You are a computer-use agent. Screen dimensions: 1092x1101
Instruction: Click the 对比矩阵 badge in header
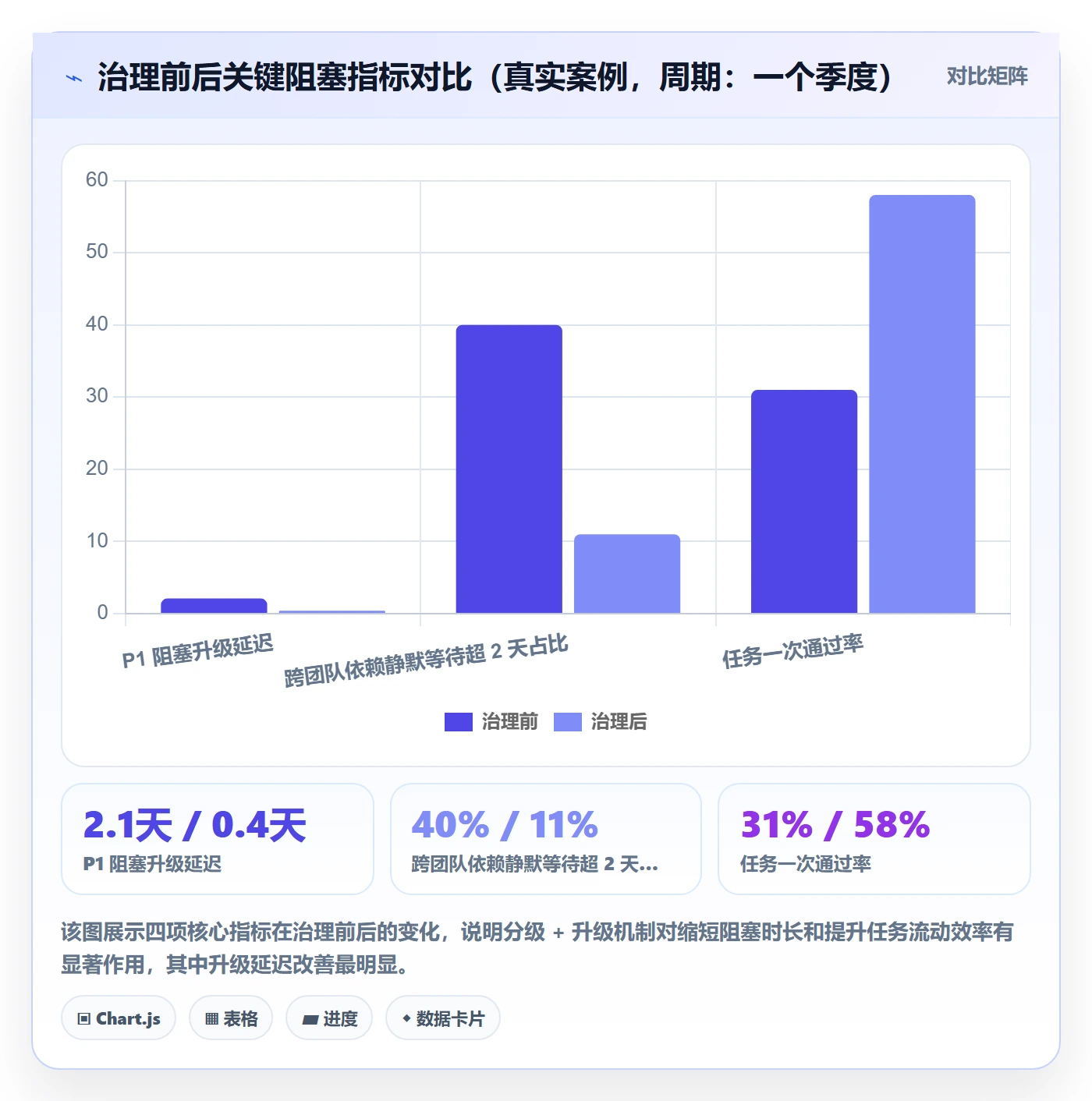[987, 76]
